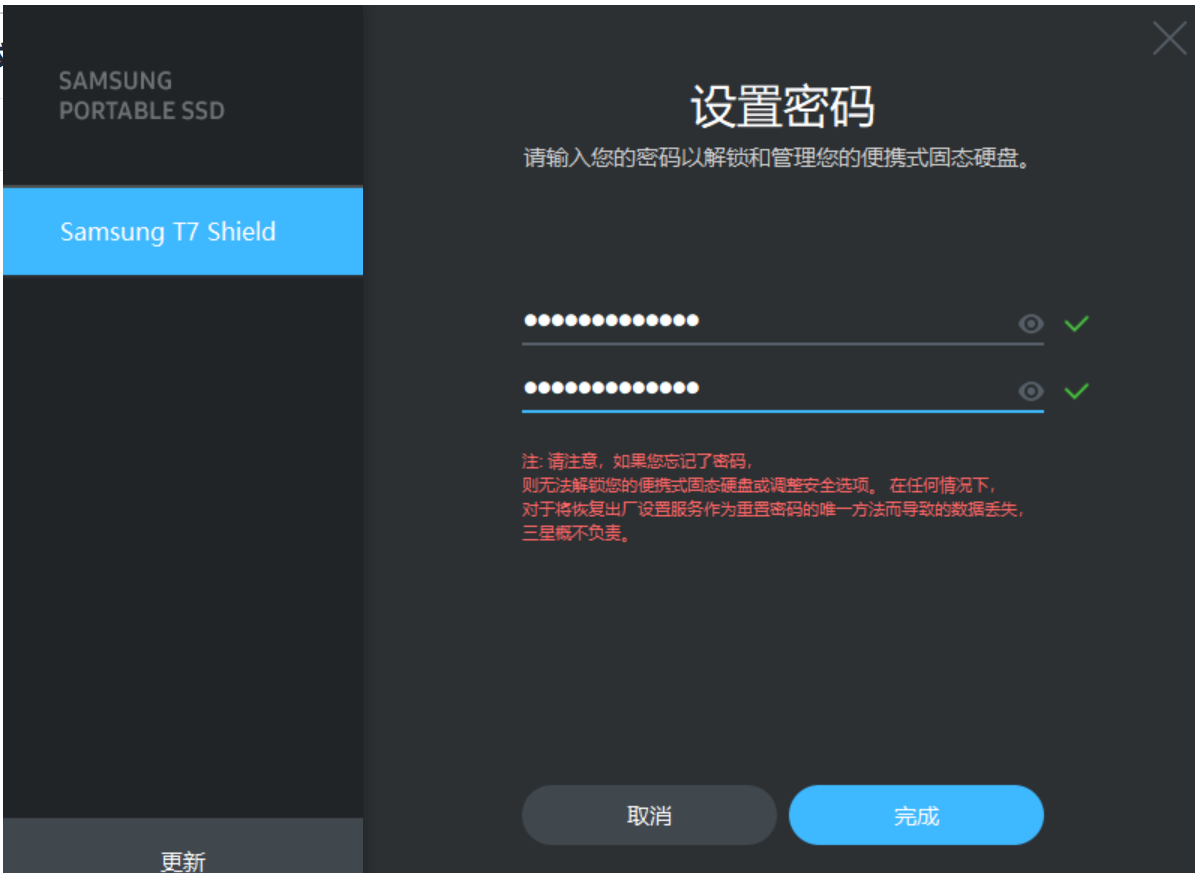
Task: Select the Samsung T7 Shield device tab
Action: (183, 232)
